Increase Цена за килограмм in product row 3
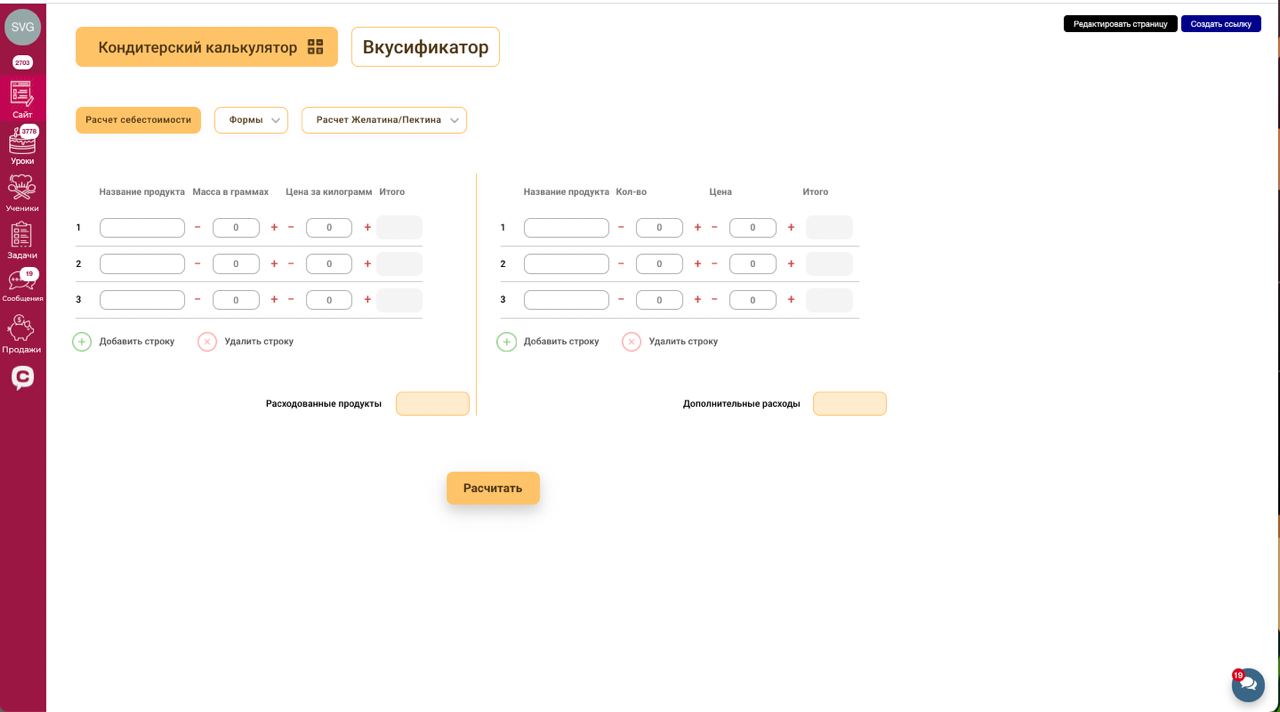The width and height of the screenshot is (1280, 712). pyautogui.click(x=368, y=300)
